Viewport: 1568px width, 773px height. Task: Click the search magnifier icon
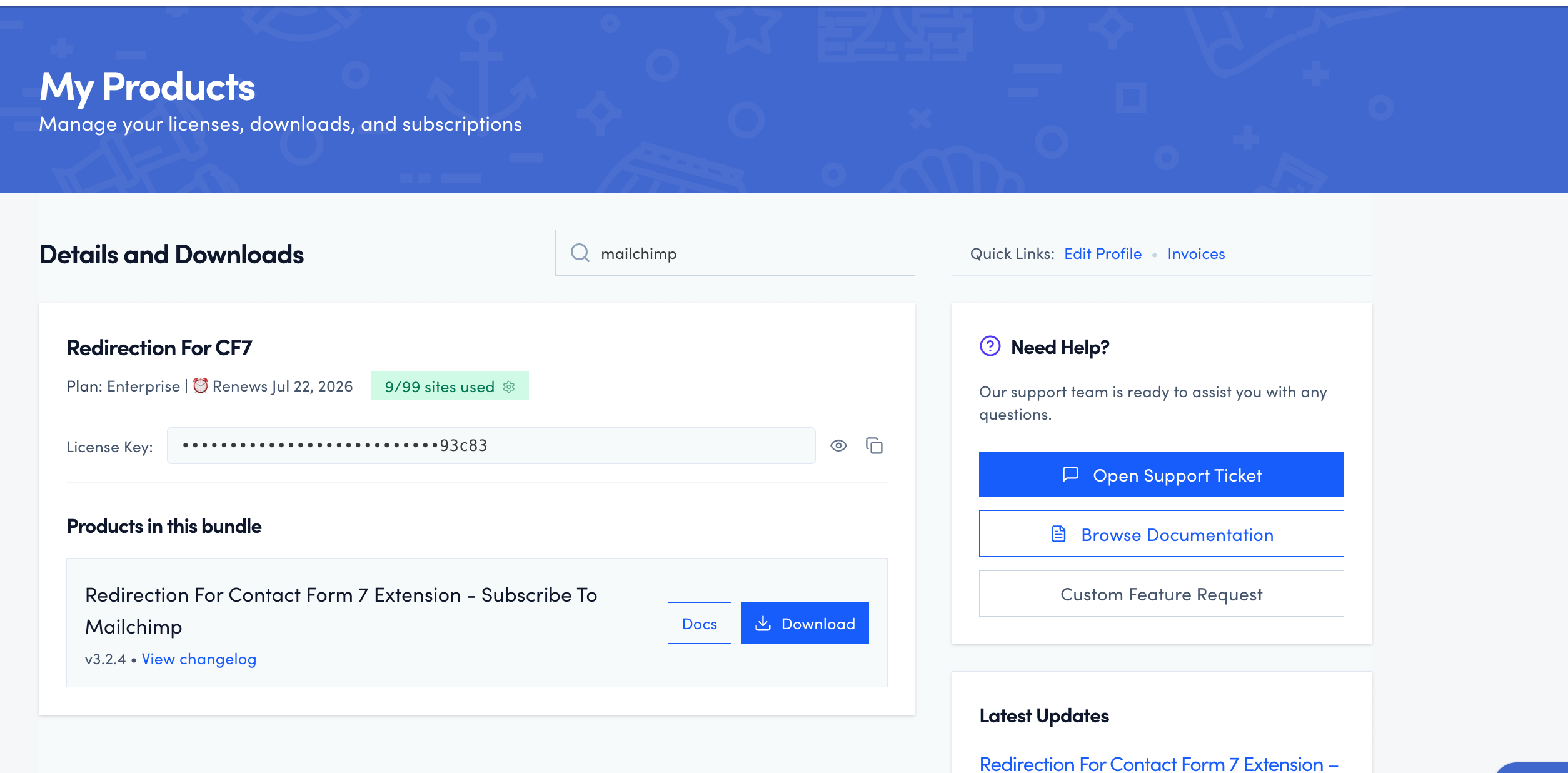(x=580, y=253)
